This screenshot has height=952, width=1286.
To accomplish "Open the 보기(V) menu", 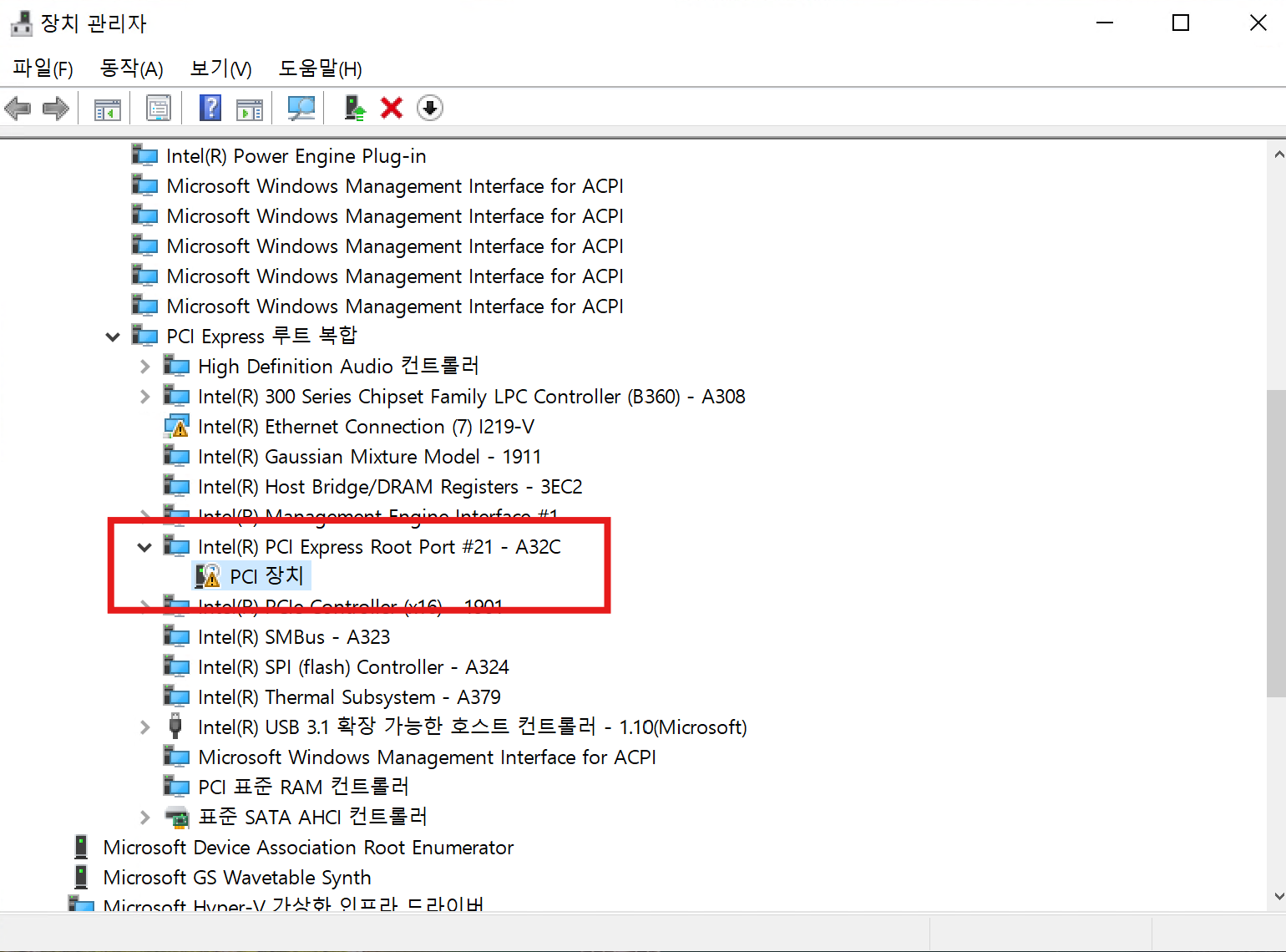I will (221, 68).
